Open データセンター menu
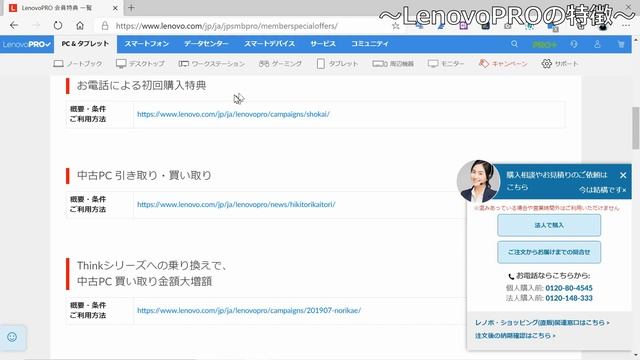The image size is (640, 360). click(206, 44)
